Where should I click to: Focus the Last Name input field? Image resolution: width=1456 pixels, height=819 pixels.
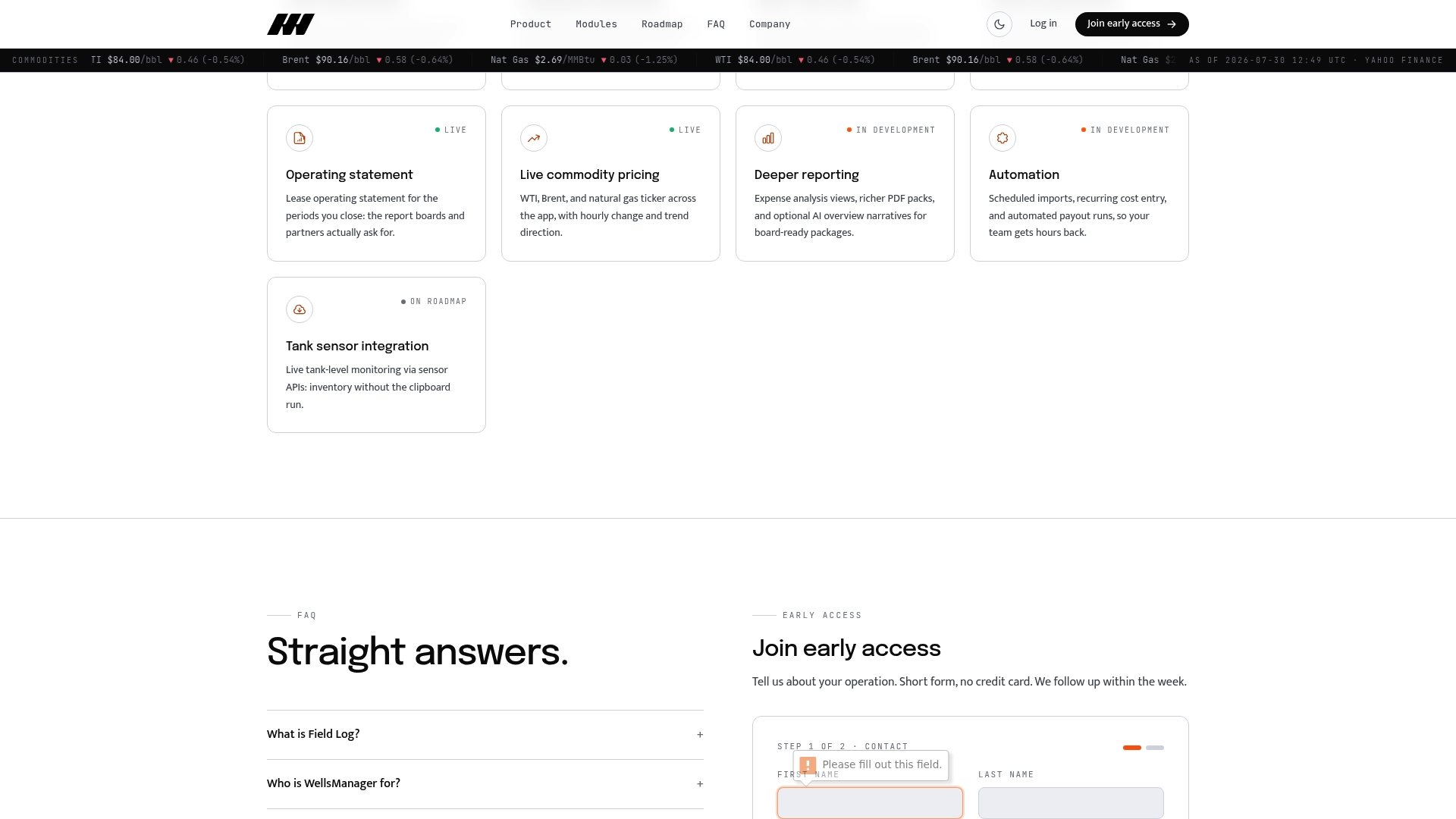click(x=1071, y=803)
